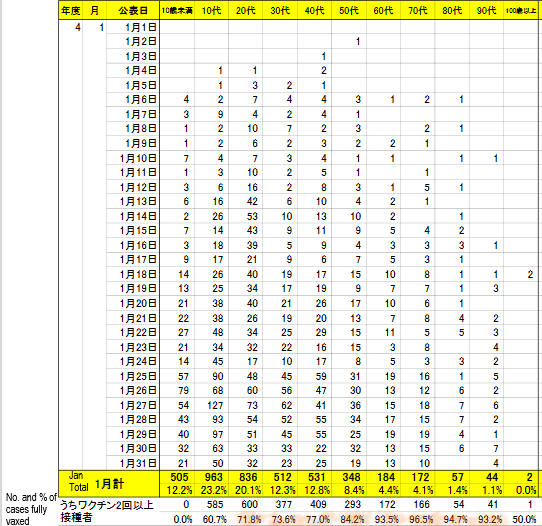Select the vaccinated percentage 50.0%
The height and width of the screenshot is (526, 542).
(524, 519)
